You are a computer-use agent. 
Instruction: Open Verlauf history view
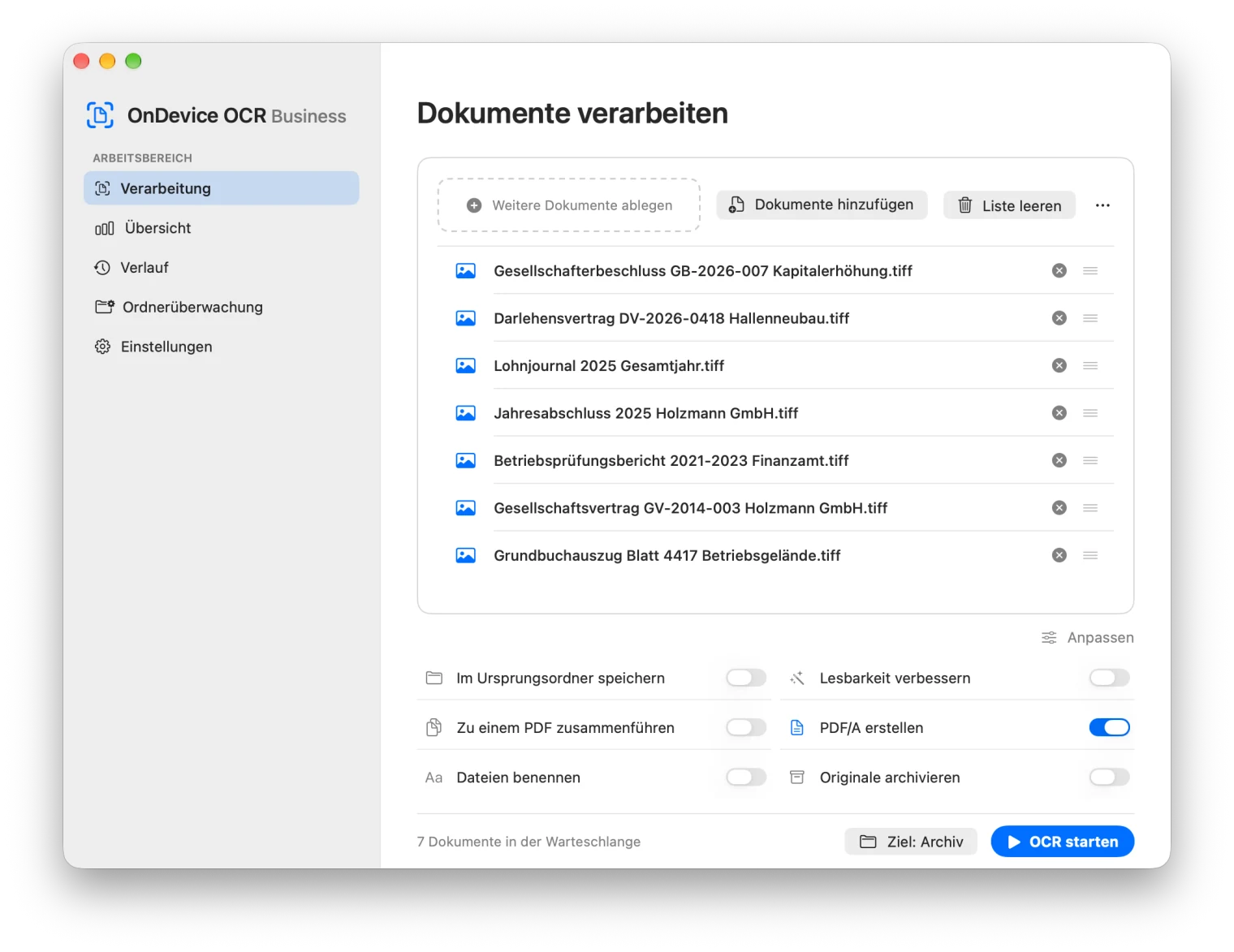(x=222, y=268)
